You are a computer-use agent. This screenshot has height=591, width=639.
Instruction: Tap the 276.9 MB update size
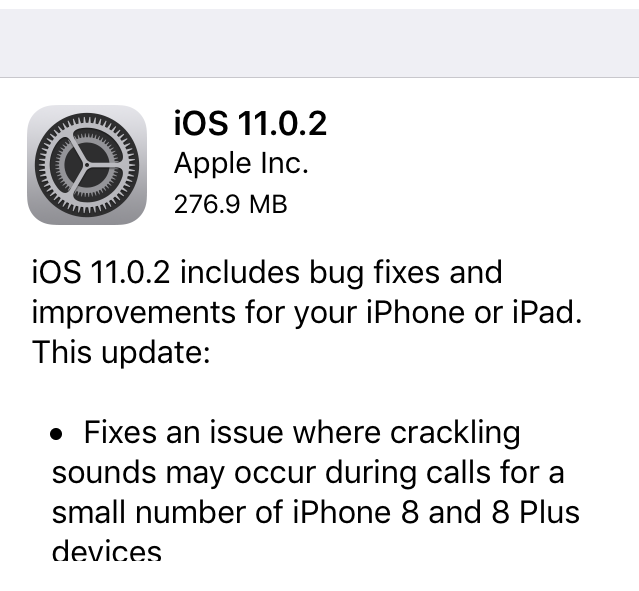coord(230,204)
